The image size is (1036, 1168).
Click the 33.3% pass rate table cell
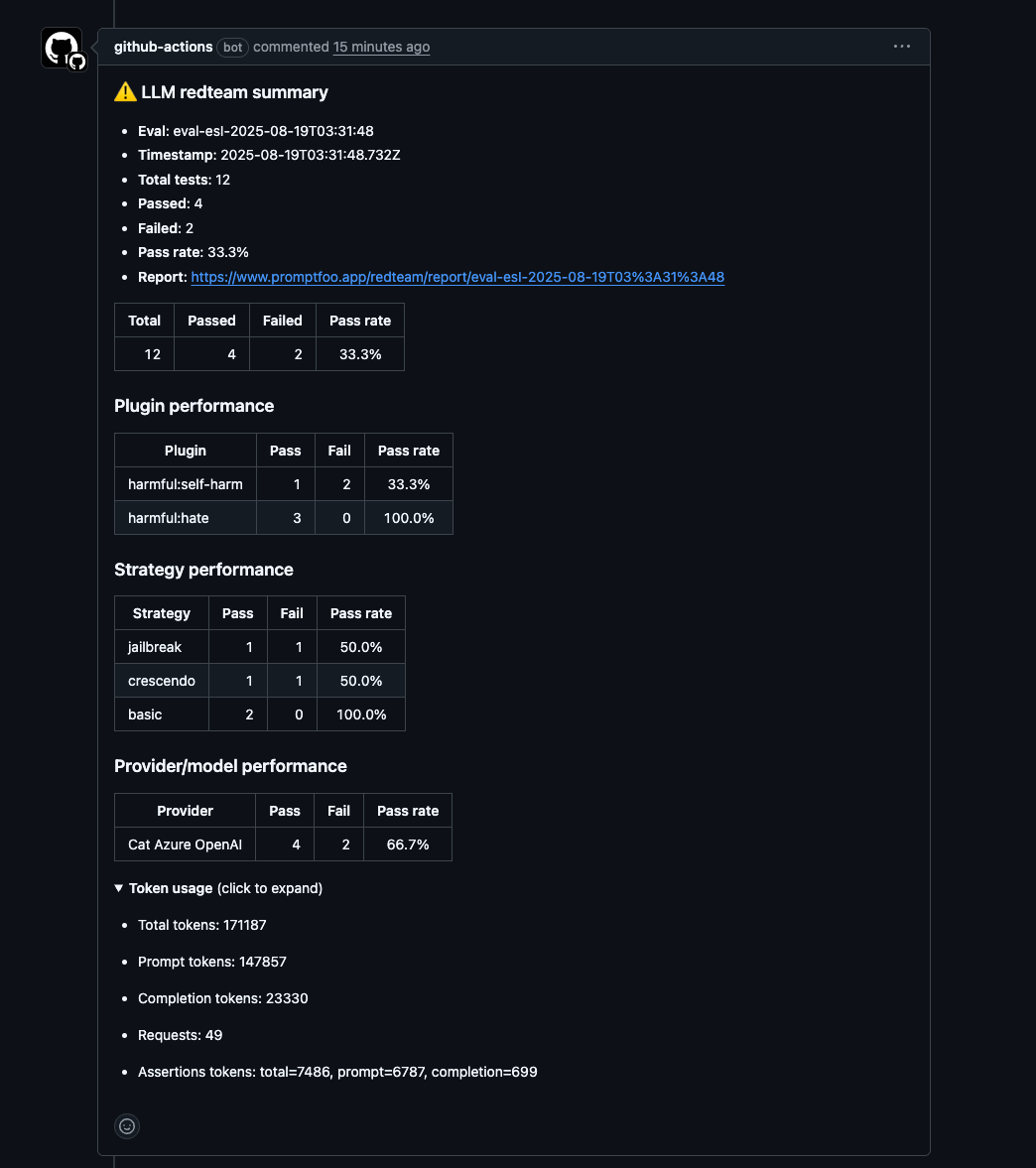(359, 354)
